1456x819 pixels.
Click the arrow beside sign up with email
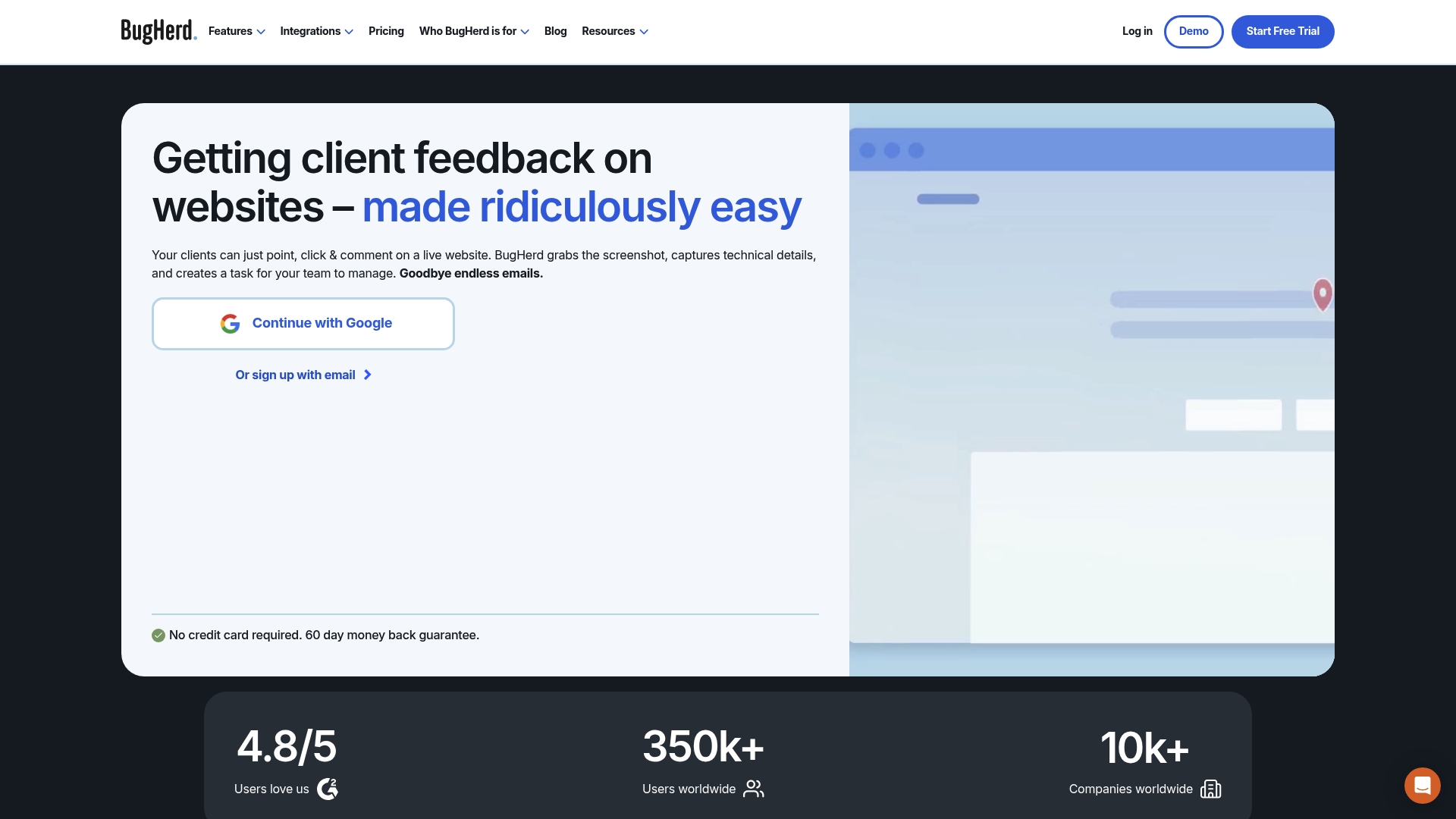click(368, 375)
